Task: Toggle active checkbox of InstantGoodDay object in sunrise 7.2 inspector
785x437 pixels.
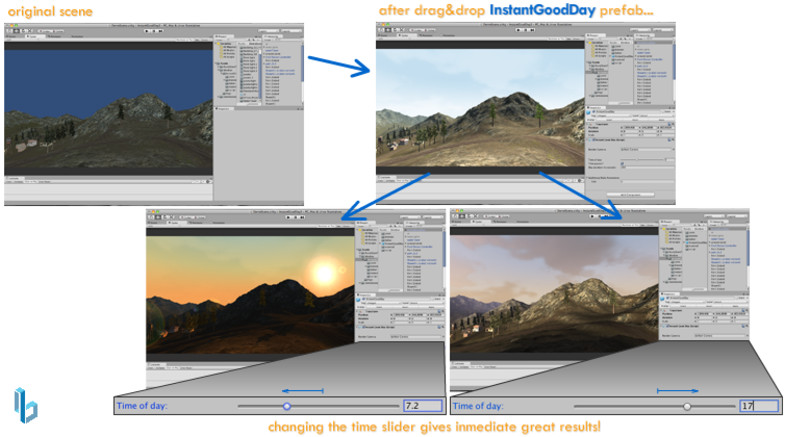Action: (364, 299)
